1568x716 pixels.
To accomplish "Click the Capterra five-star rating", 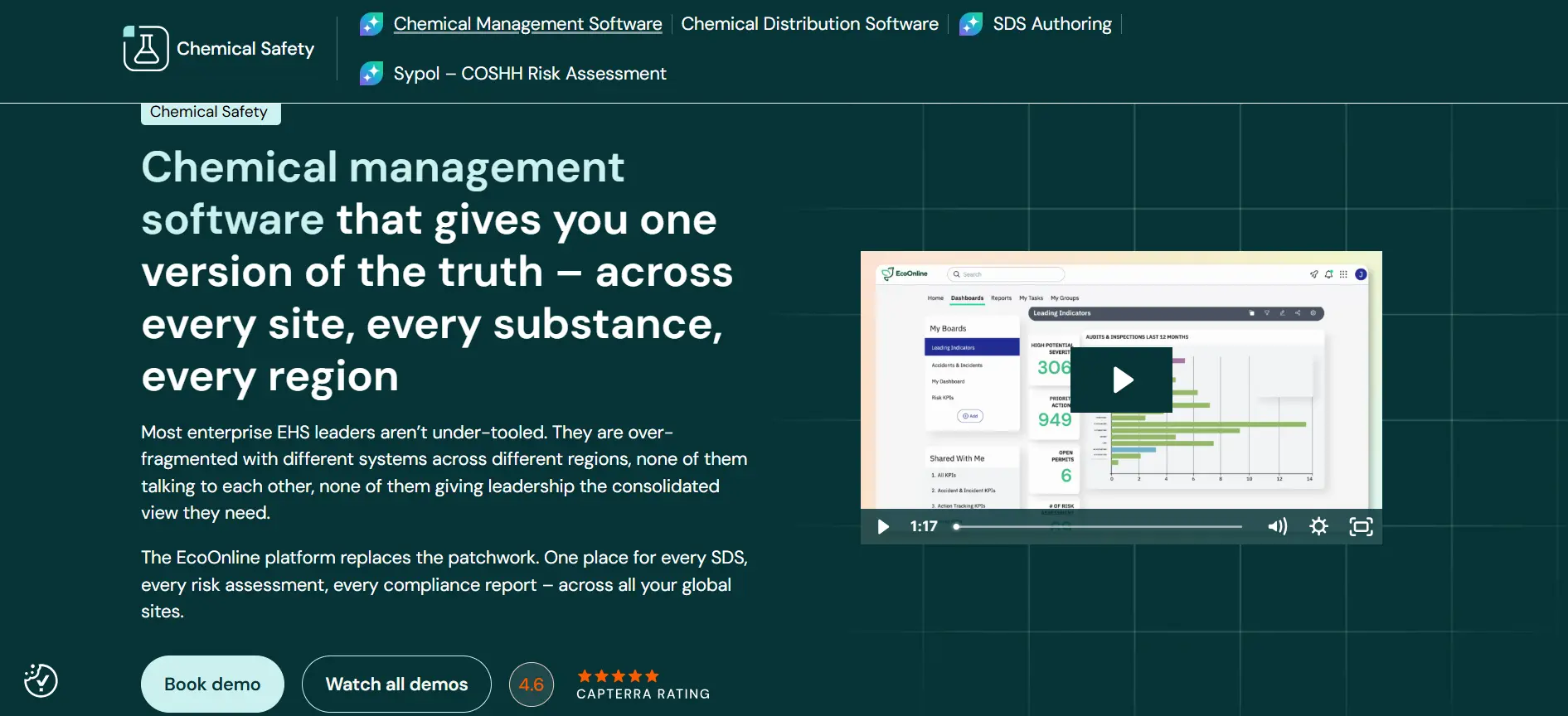I will pos(619,676).
